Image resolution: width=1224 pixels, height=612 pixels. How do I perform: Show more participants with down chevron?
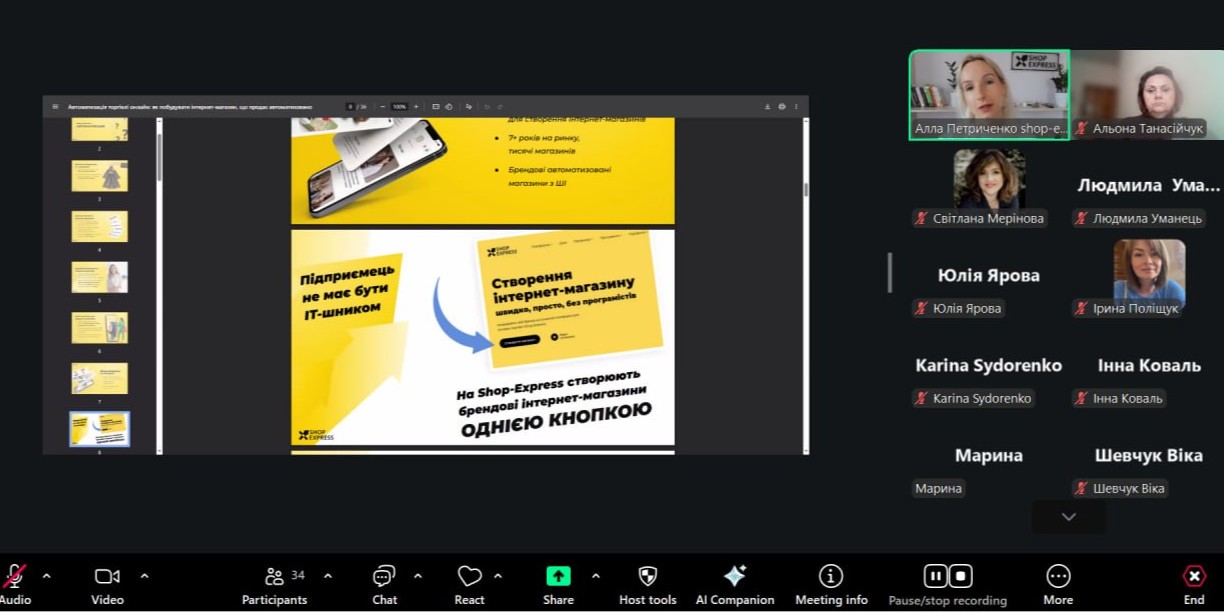pyautogui.click(x=1068, y=517)
